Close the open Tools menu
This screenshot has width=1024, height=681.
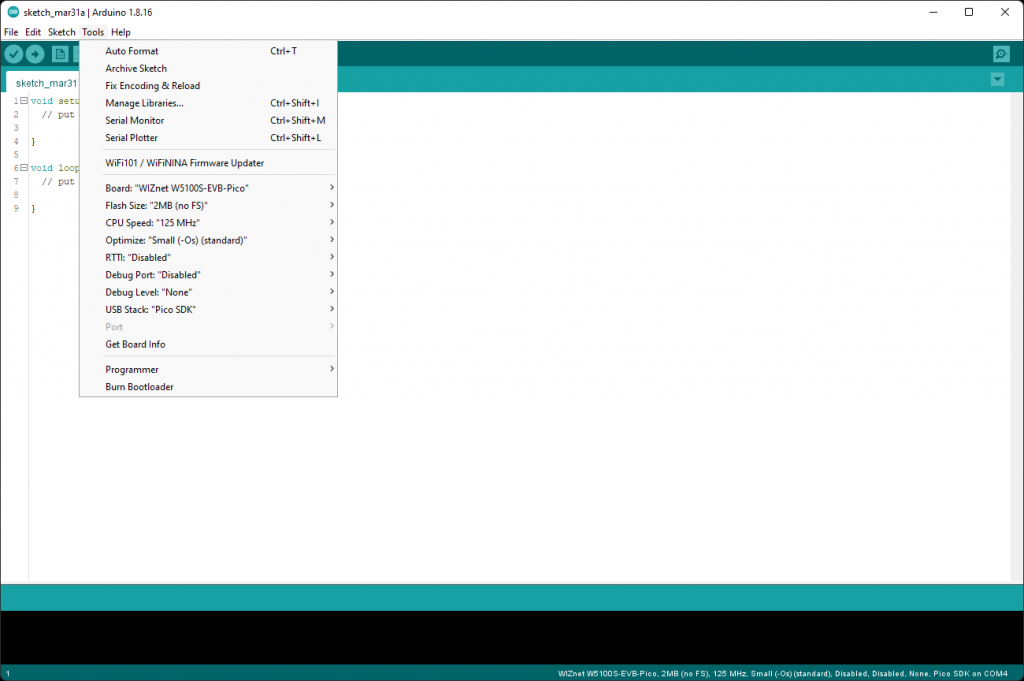pos(93,32)
